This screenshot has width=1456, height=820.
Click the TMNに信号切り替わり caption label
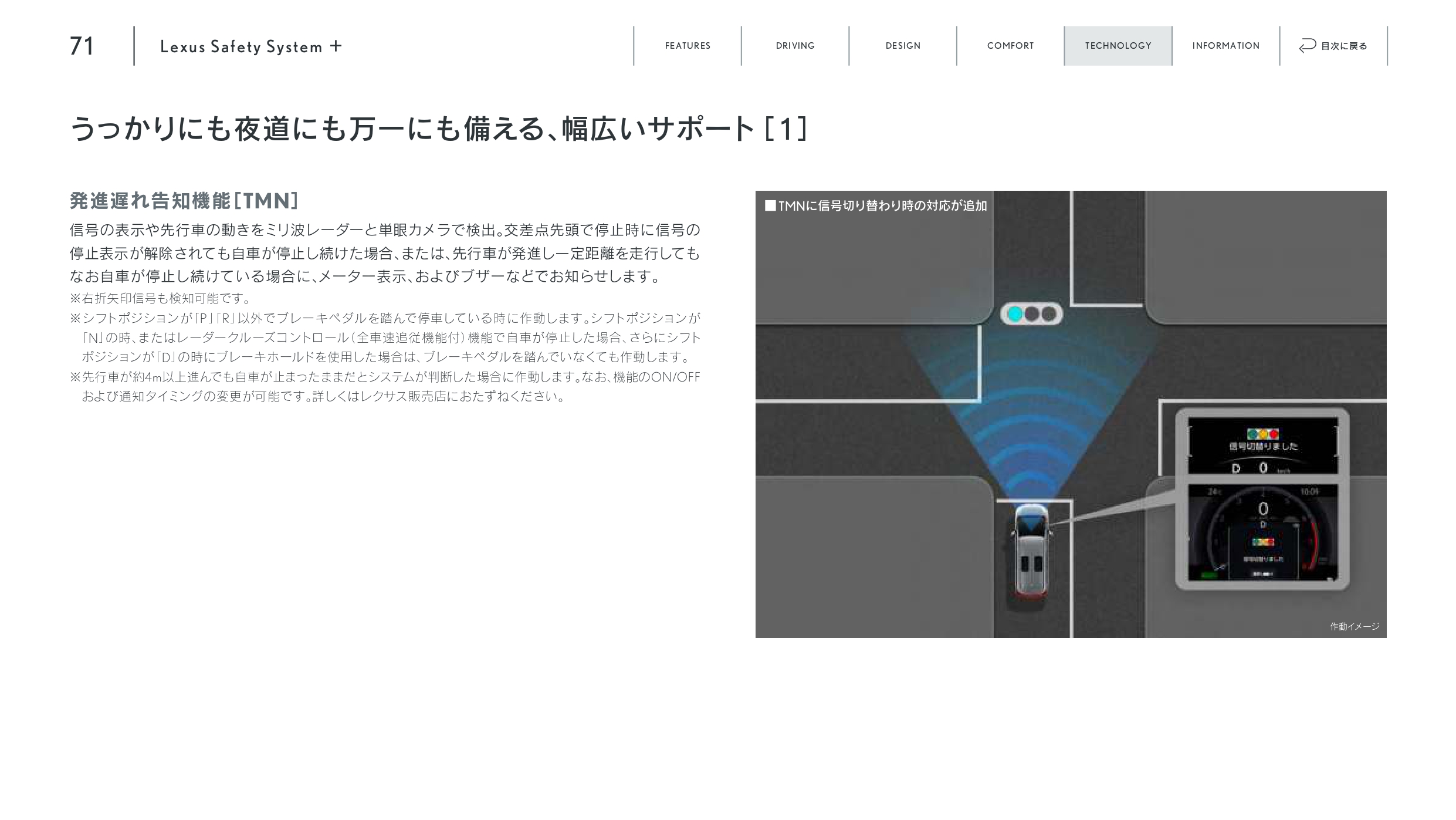pos(876,206)
